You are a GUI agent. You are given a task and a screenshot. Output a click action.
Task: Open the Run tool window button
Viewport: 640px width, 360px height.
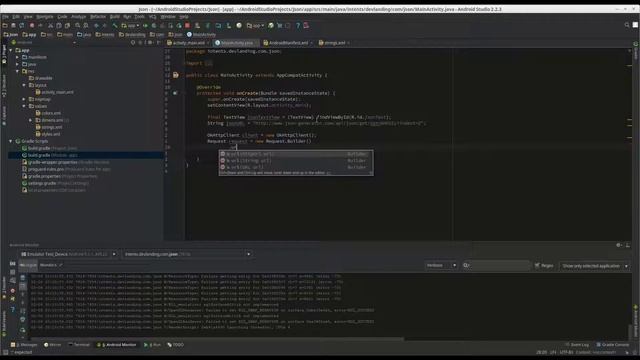(152, 344)
